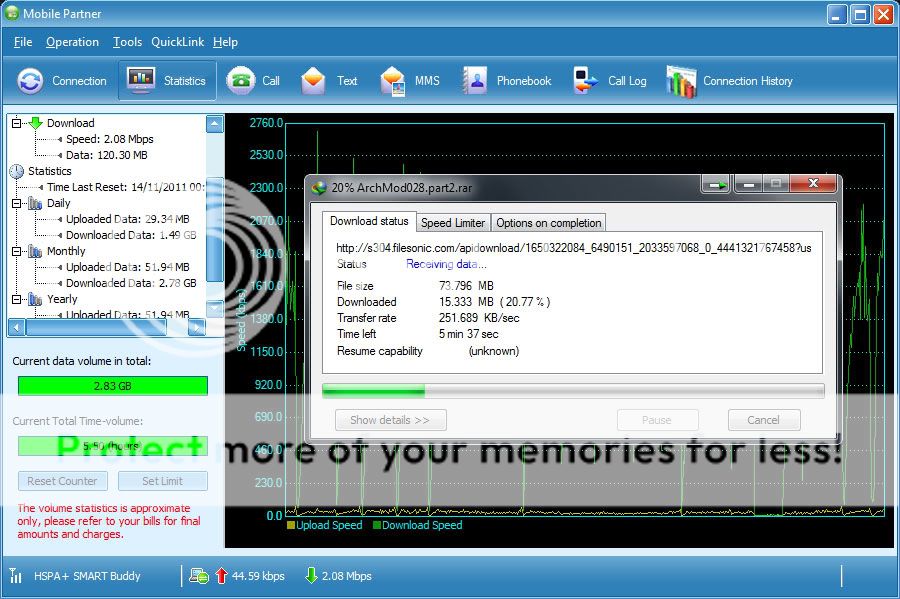Open the Call Log icon

586,81
